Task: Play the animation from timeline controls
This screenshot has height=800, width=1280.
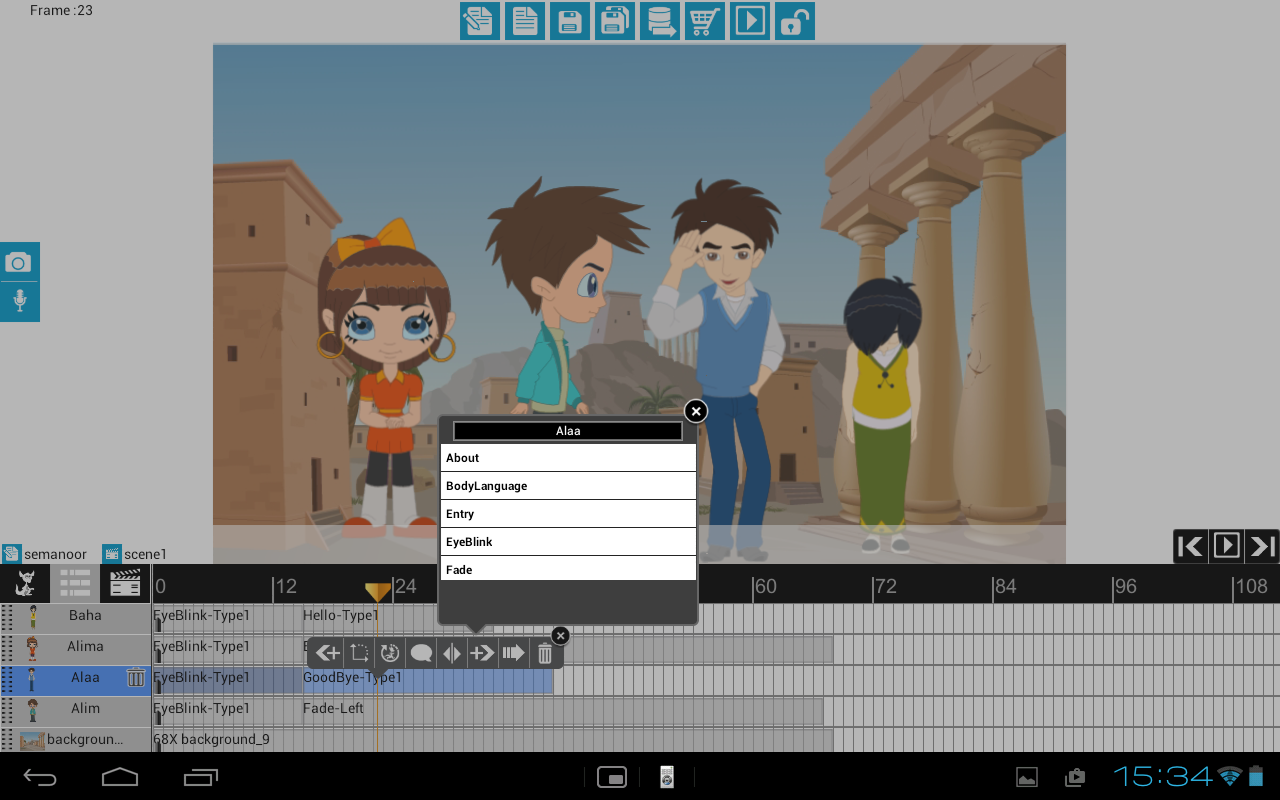Action: pyautogui.click(x=1226, y=546)
